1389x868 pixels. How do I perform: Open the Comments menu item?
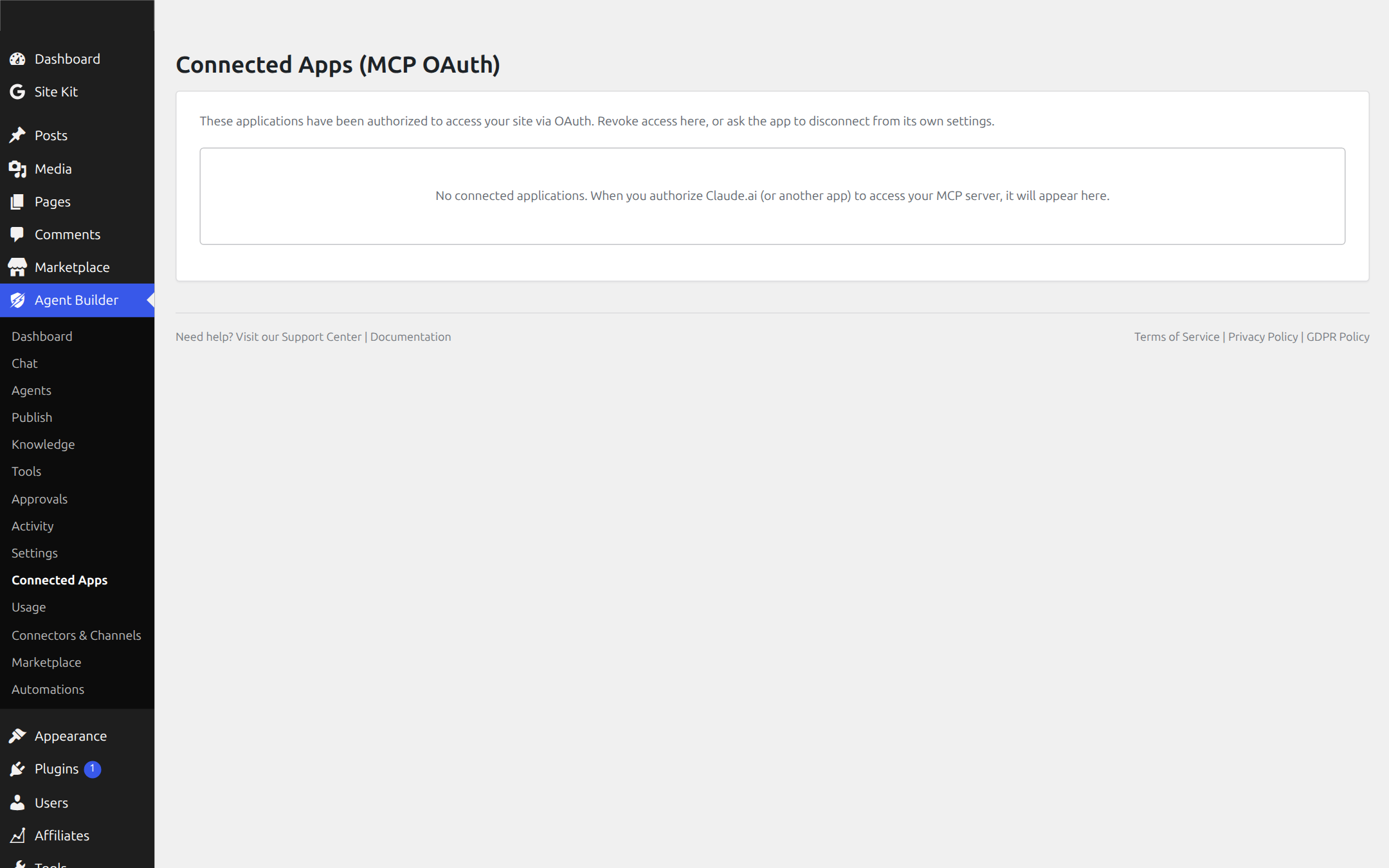(x=77, y=235)
